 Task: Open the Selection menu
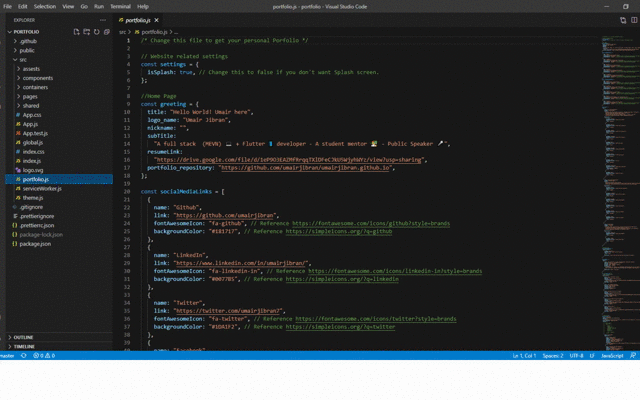pyautogui.click(x=44, y=7)
